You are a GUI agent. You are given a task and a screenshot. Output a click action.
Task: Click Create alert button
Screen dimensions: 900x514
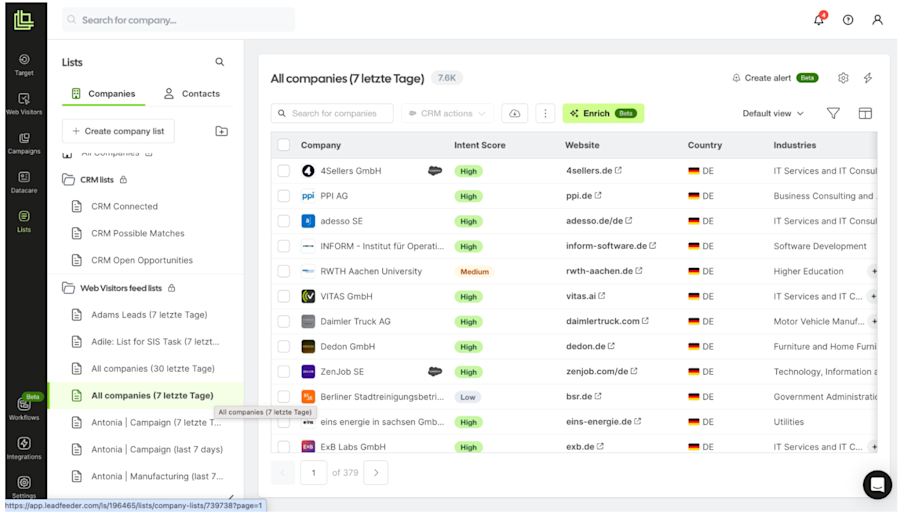(775, 78)
